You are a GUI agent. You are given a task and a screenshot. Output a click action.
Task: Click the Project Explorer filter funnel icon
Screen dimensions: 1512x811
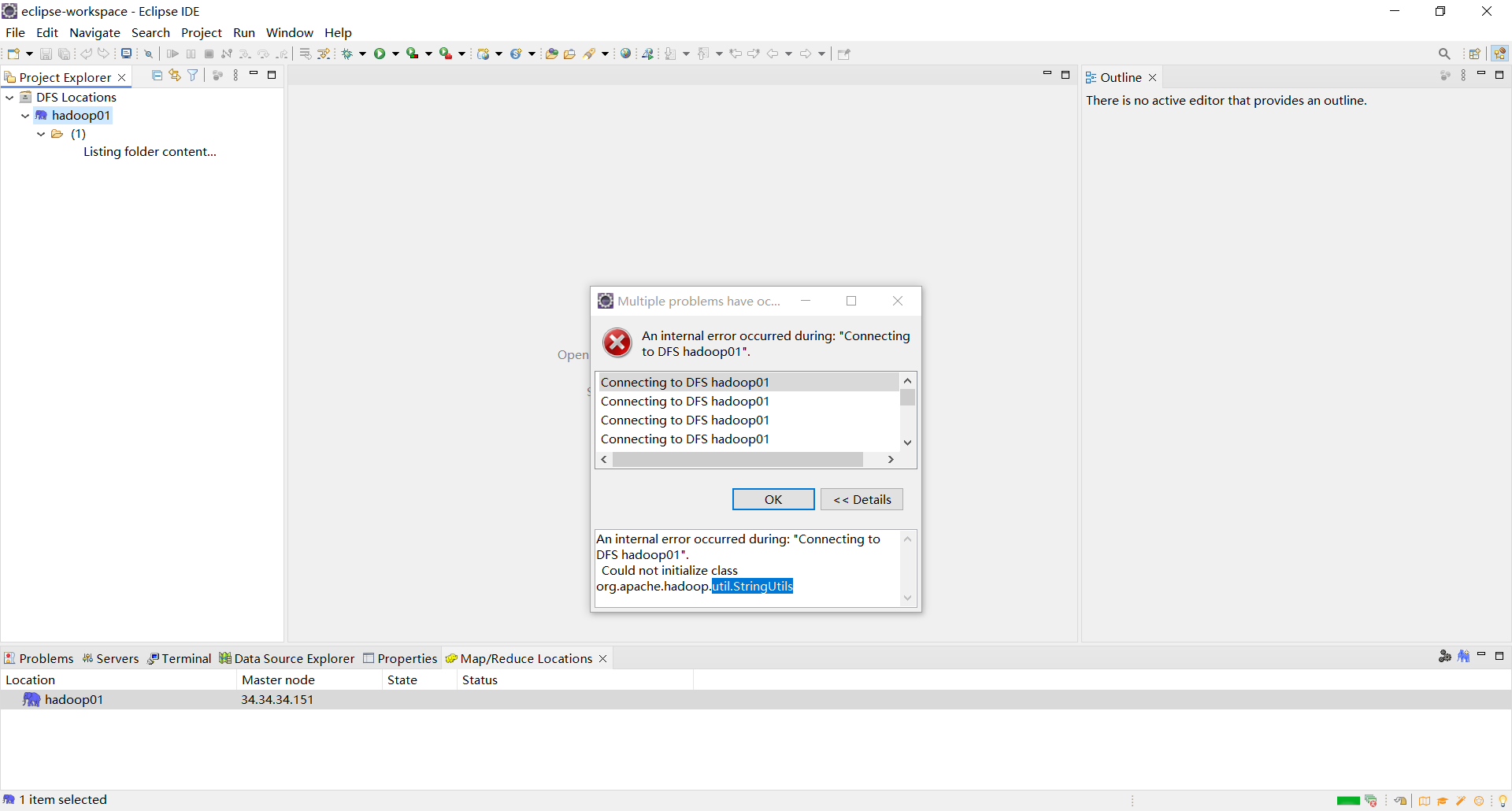pyautogui.click(x=192, y=75)
